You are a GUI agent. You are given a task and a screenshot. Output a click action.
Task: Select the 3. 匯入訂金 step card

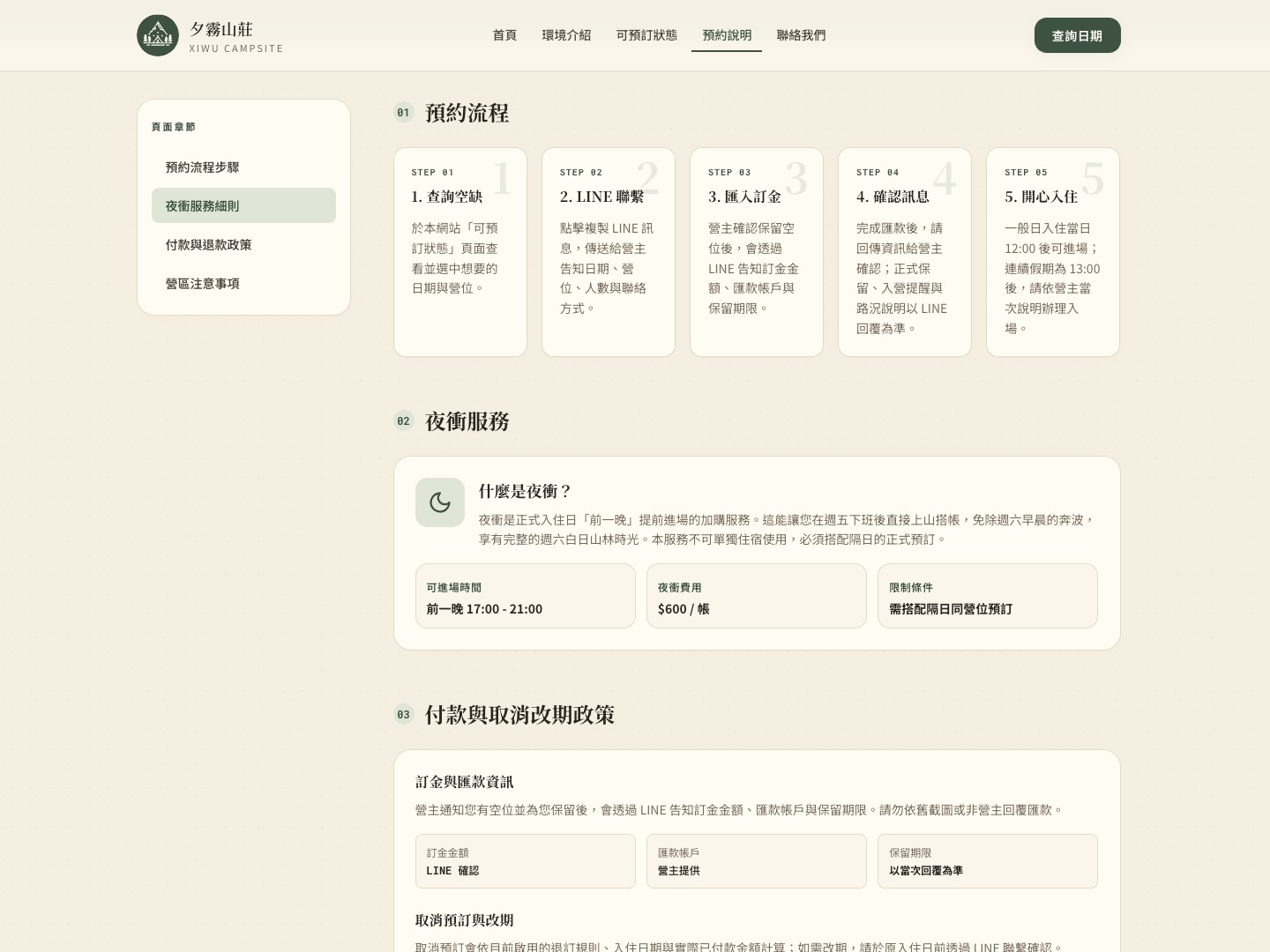point(757,252)
